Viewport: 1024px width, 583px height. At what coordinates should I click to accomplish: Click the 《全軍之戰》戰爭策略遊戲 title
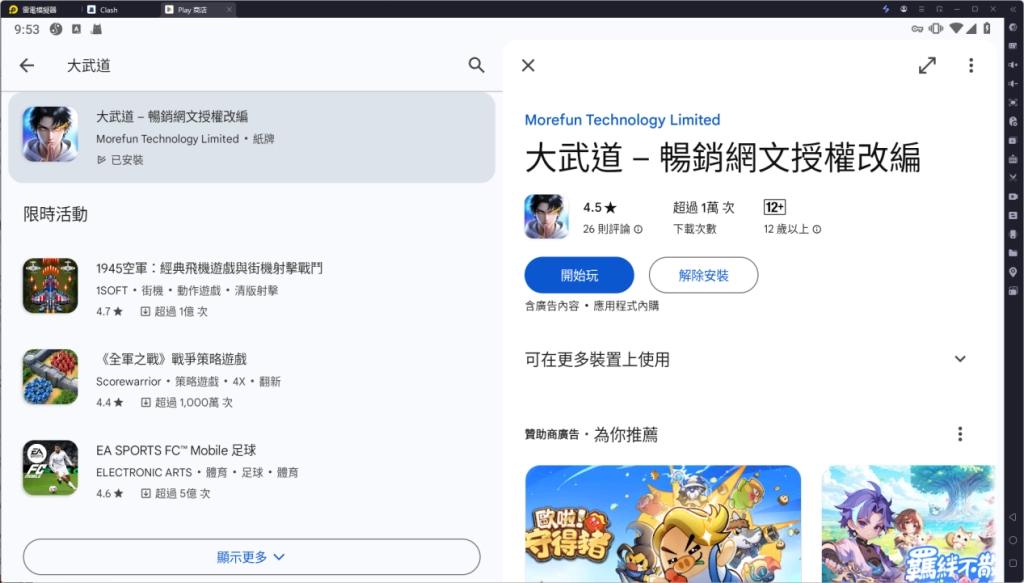tap(171, 359)
